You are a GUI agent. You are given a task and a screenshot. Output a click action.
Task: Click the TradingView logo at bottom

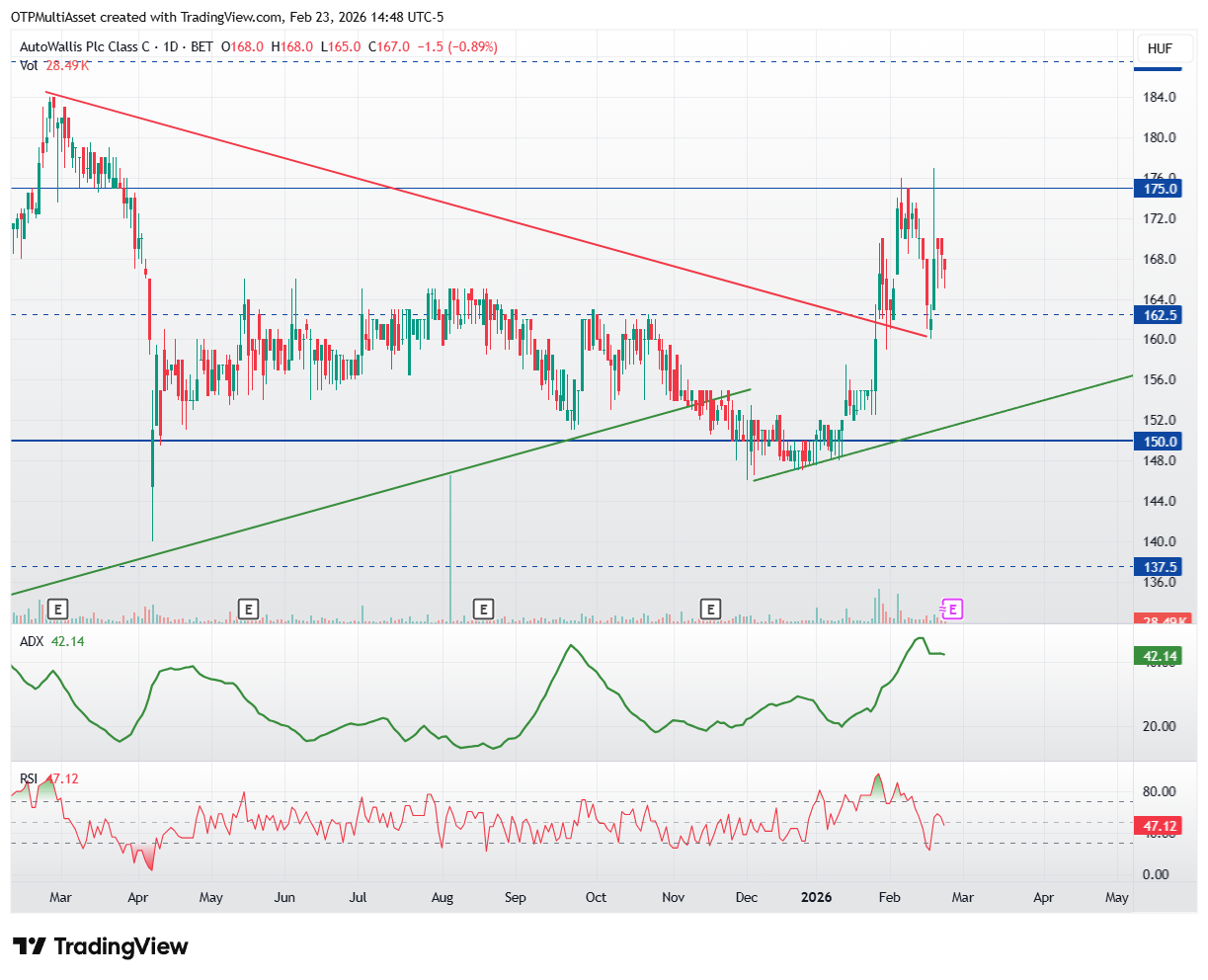tap(100, 946)
